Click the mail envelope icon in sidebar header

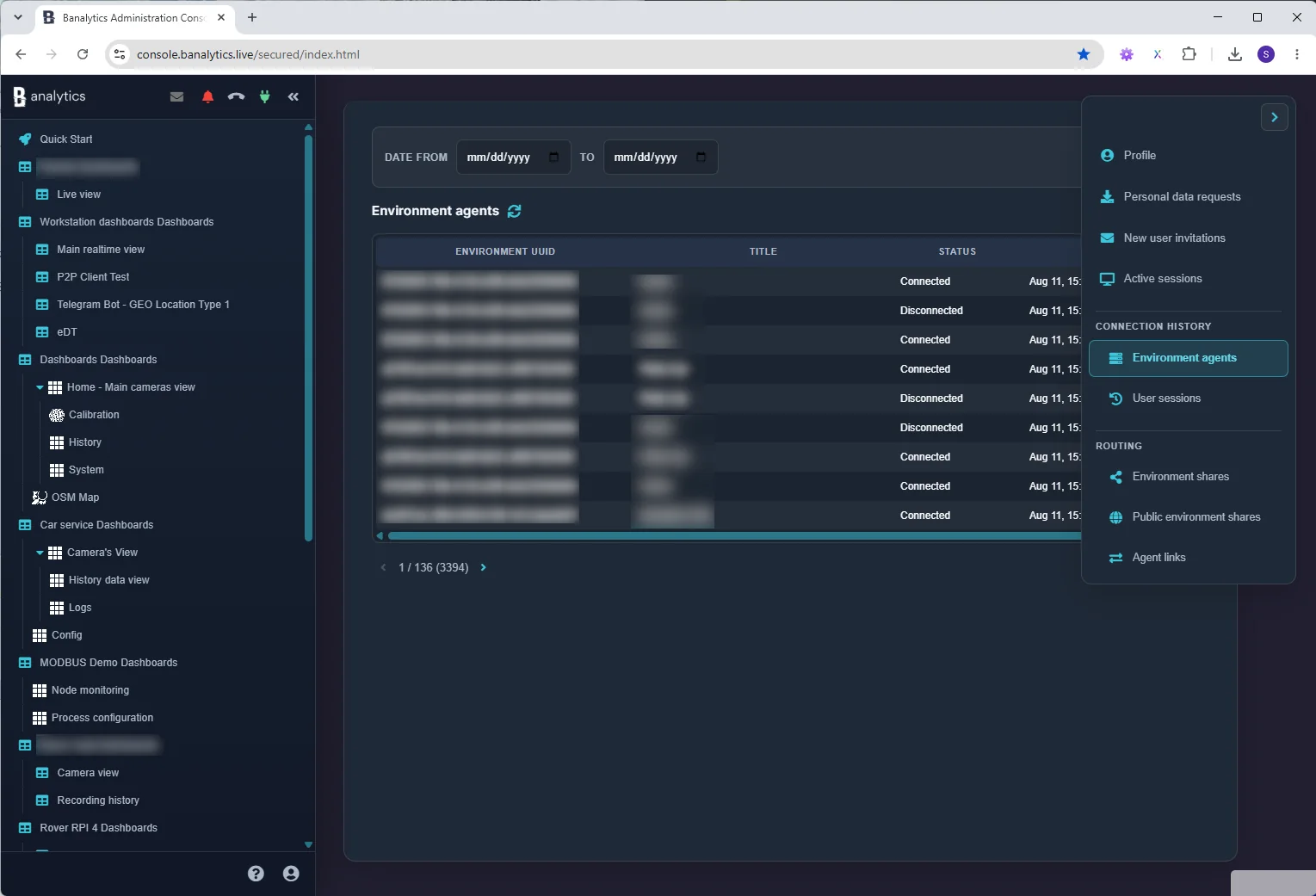coord(176,96)
